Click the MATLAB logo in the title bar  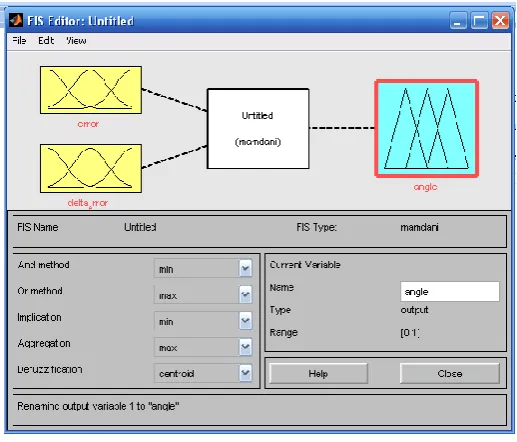click(16, 20)
